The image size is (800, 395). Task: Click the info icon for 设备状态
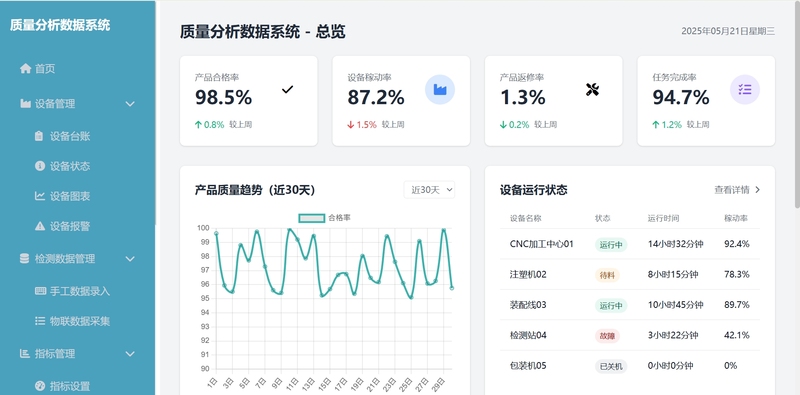(40, 166)
